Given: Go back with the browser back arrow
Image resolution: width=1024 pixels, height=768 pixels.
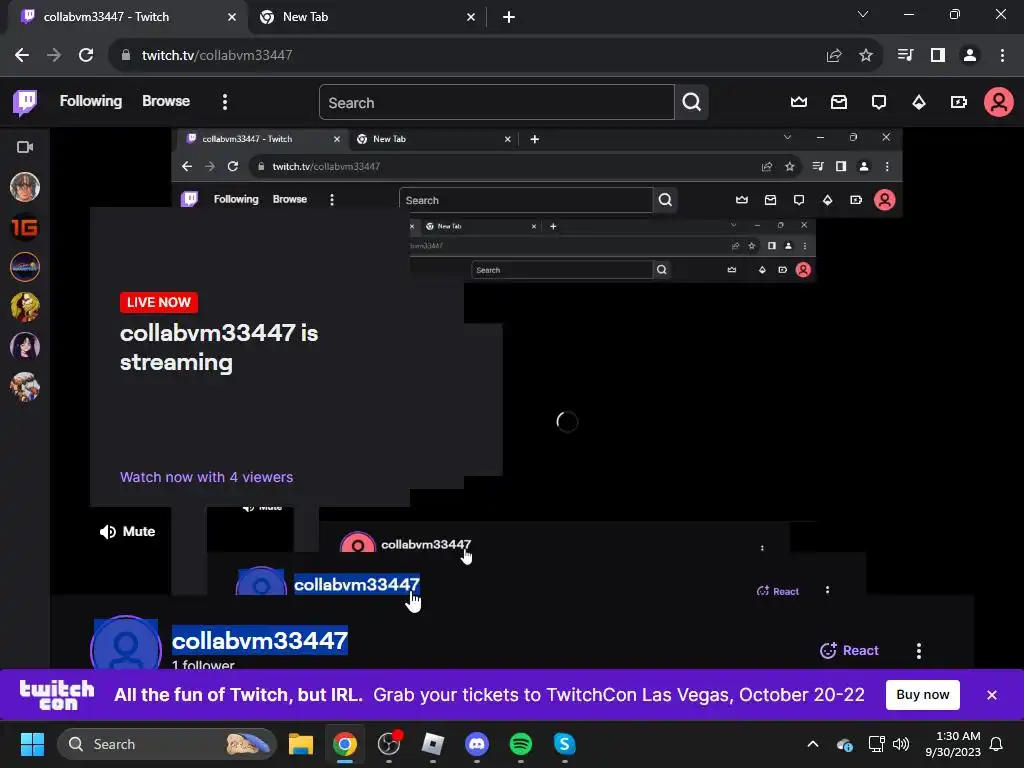Looking at the screenshot, I should tap(22, 55).
